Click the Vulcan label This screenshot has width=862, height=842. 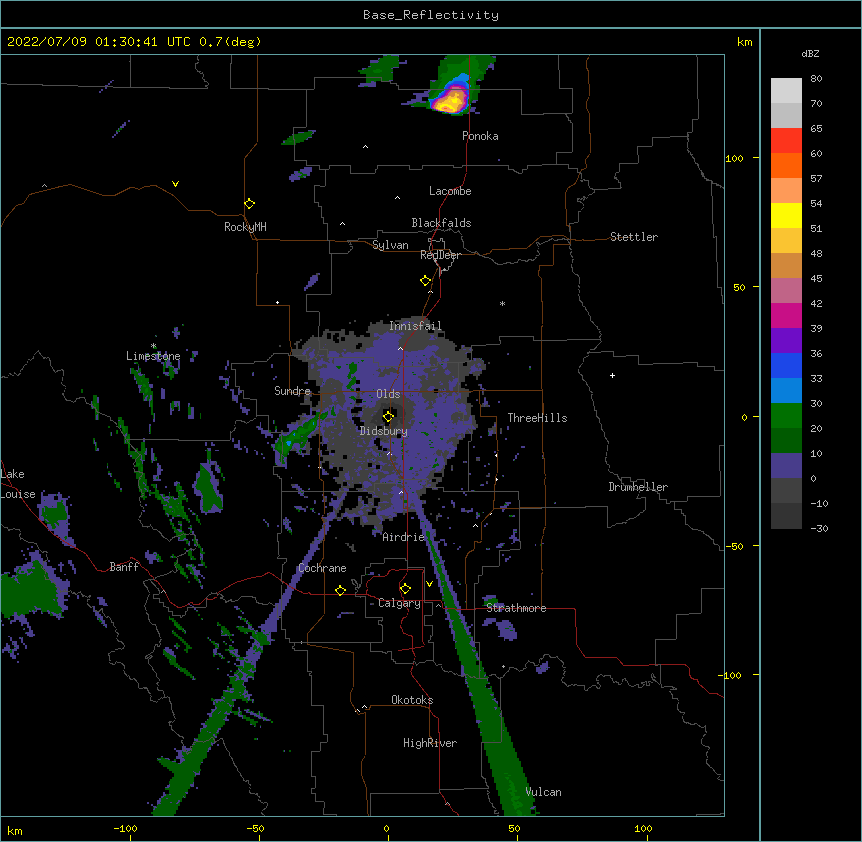tap(543, 792)
